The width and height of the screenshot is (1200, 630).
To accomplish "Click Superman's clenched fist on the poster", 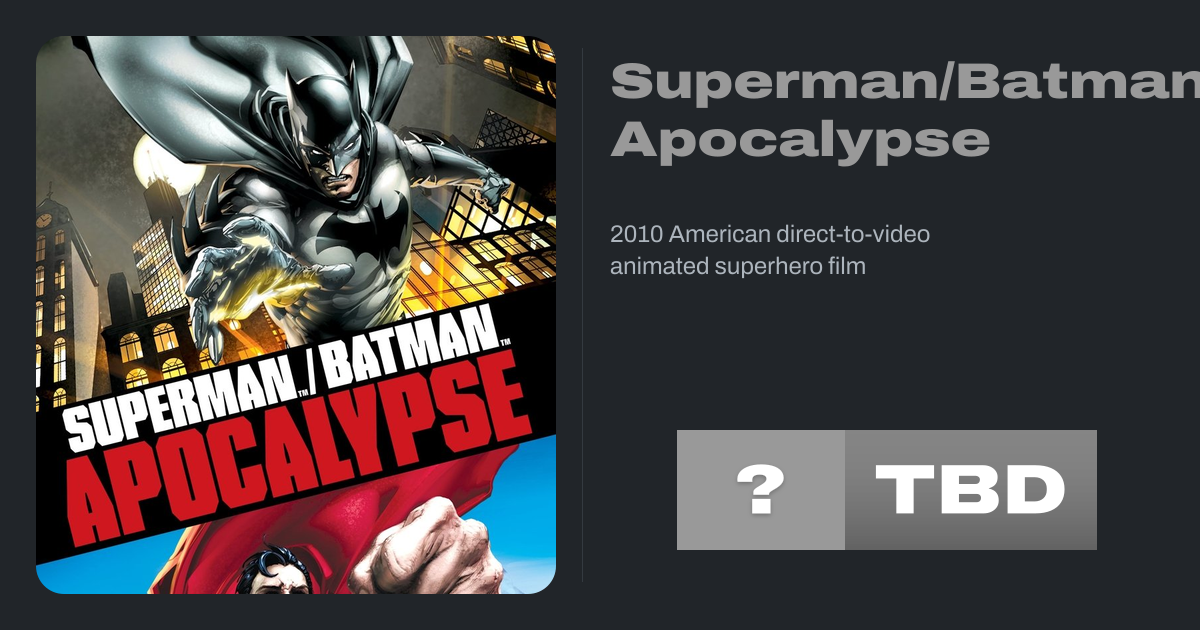I will tap(430, 545).
